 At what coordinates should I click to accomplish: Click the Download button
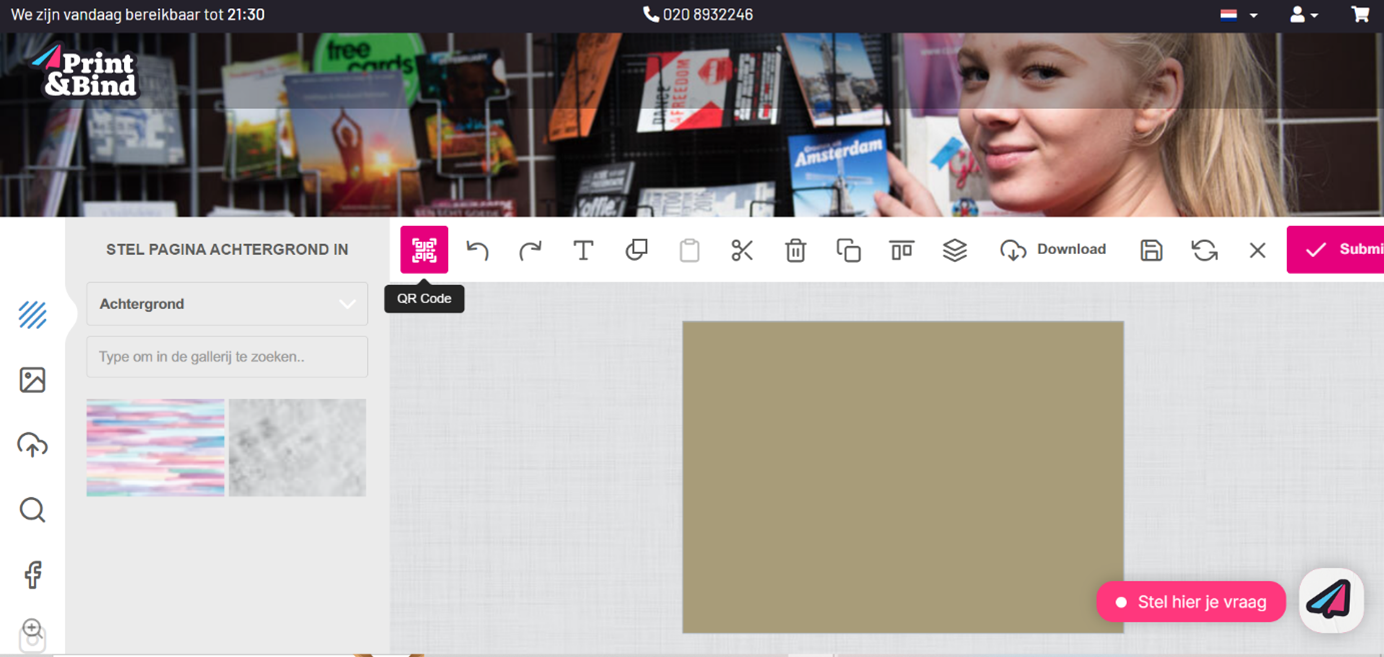click(1053, 250)
